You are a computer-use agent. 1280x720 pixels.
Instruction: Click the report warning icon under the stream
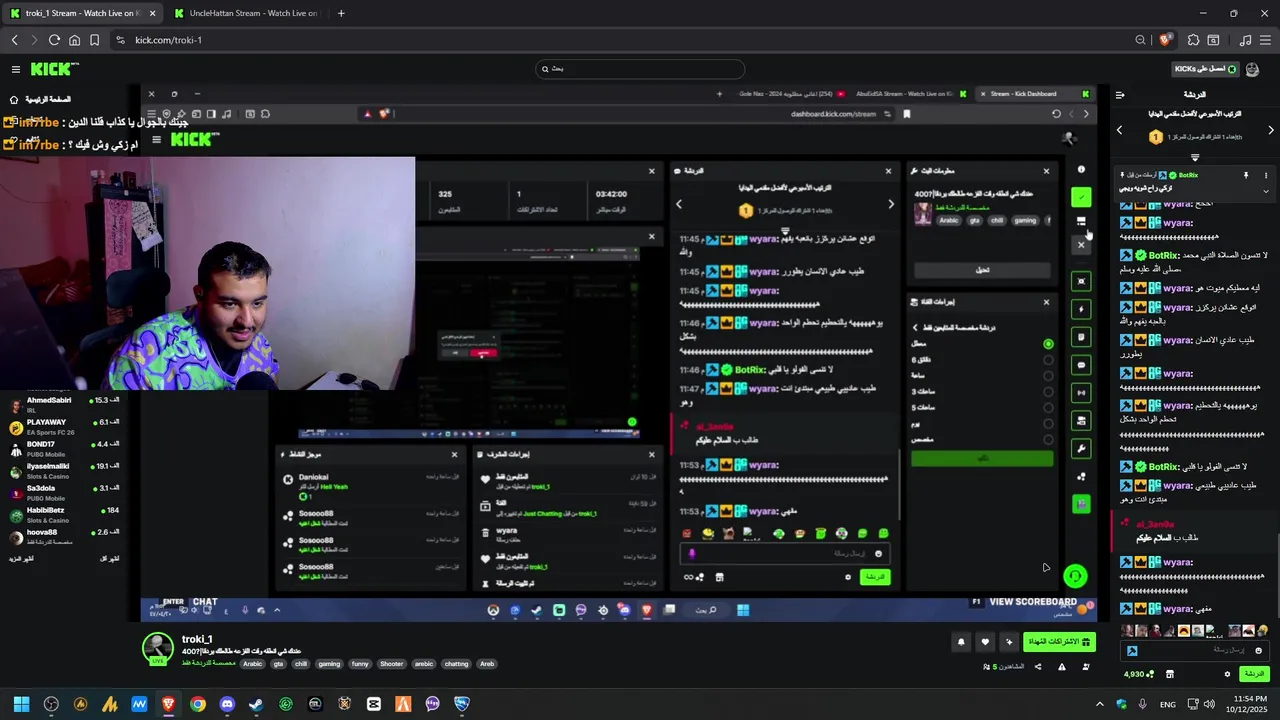point(1061,667)
